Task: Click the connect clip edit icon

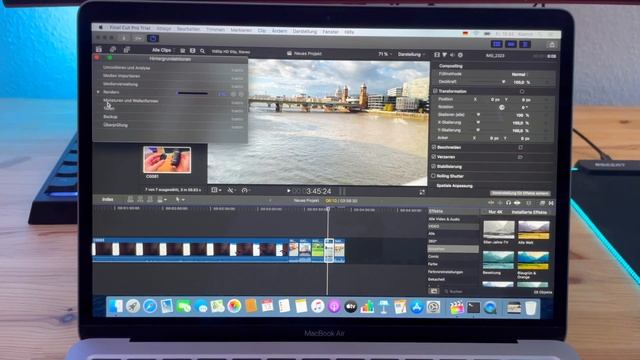Action: point(130,200)
